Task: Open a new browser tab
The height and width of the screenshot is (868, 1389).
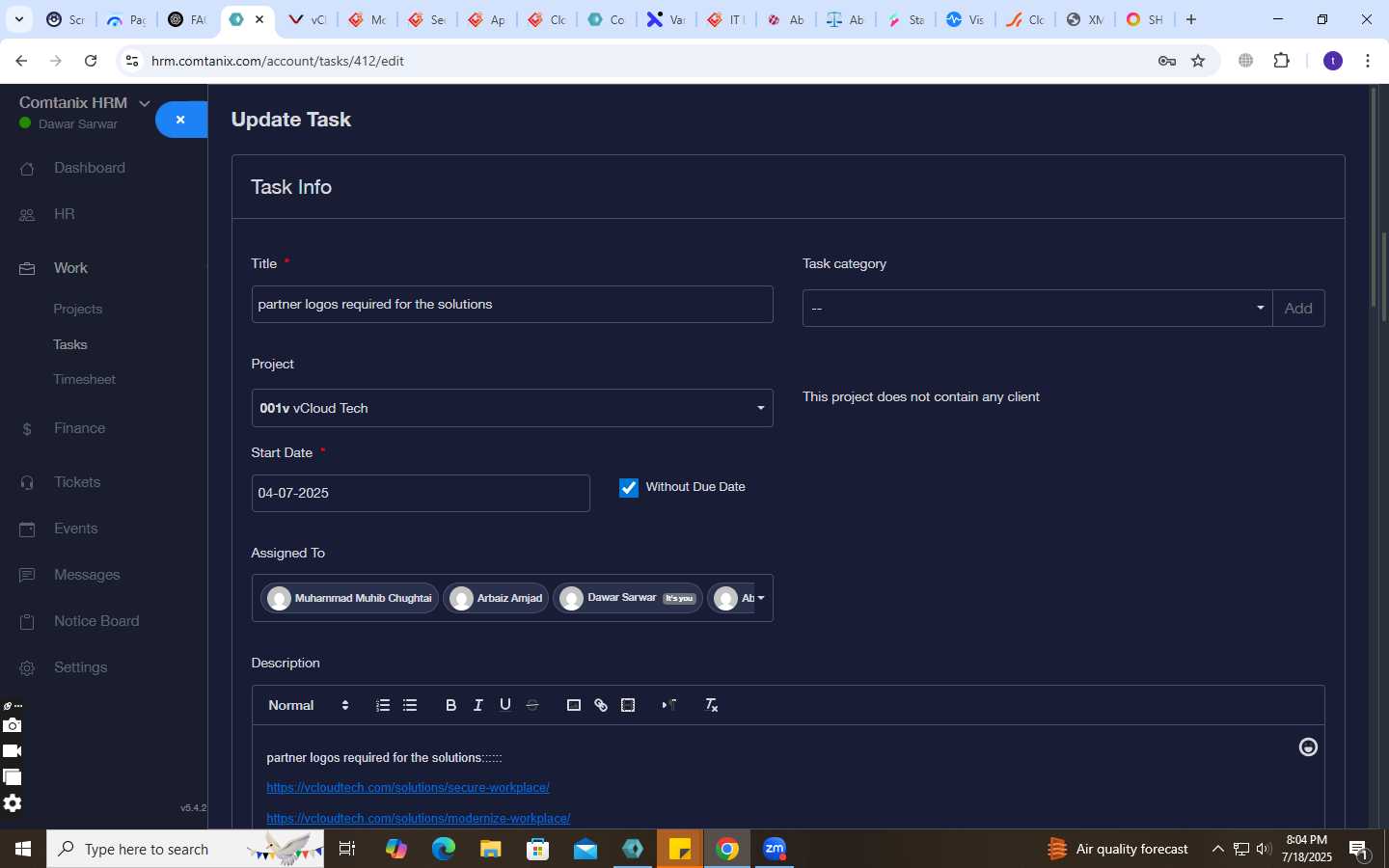Action: [x=1191, y=19]
